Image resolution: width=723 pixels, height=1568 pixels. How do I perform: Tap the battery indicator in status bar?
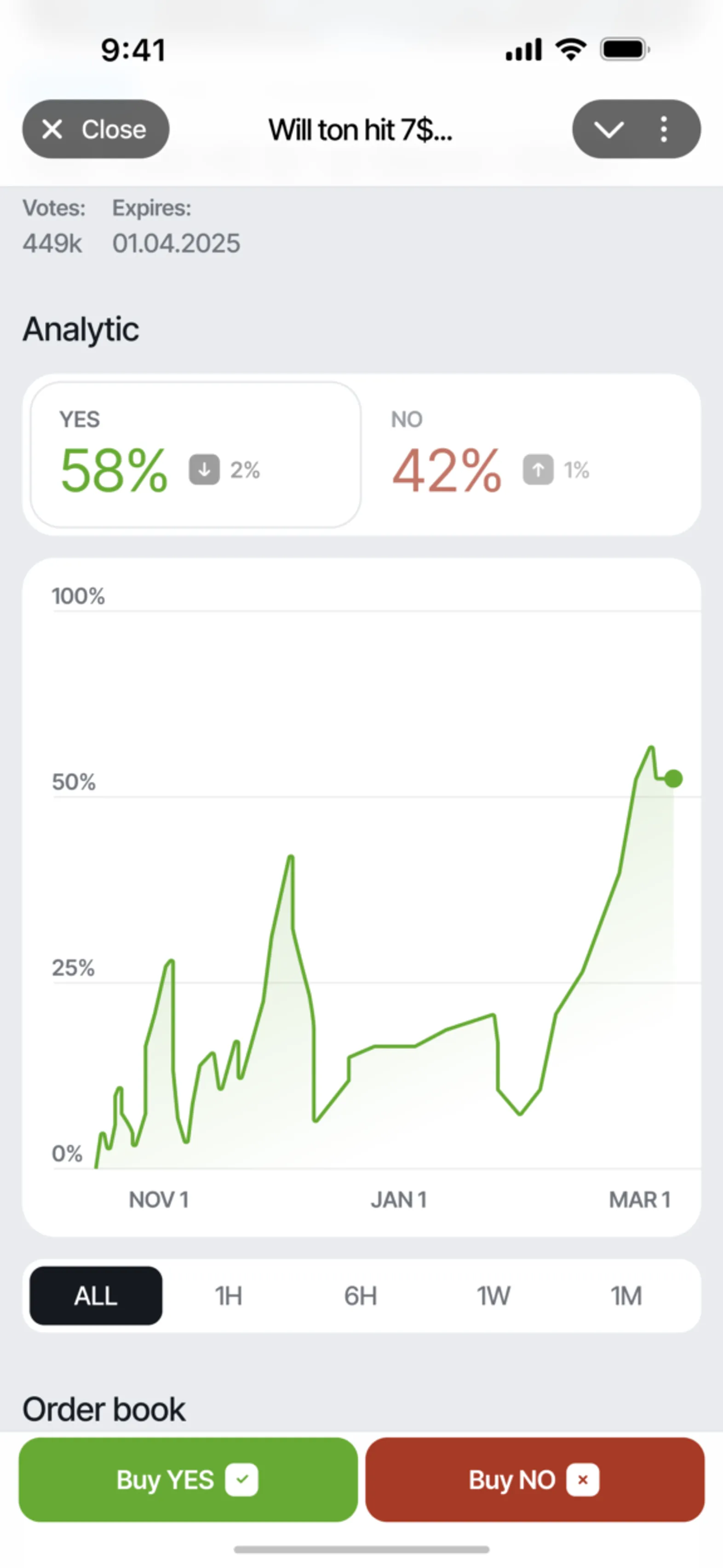625,49
